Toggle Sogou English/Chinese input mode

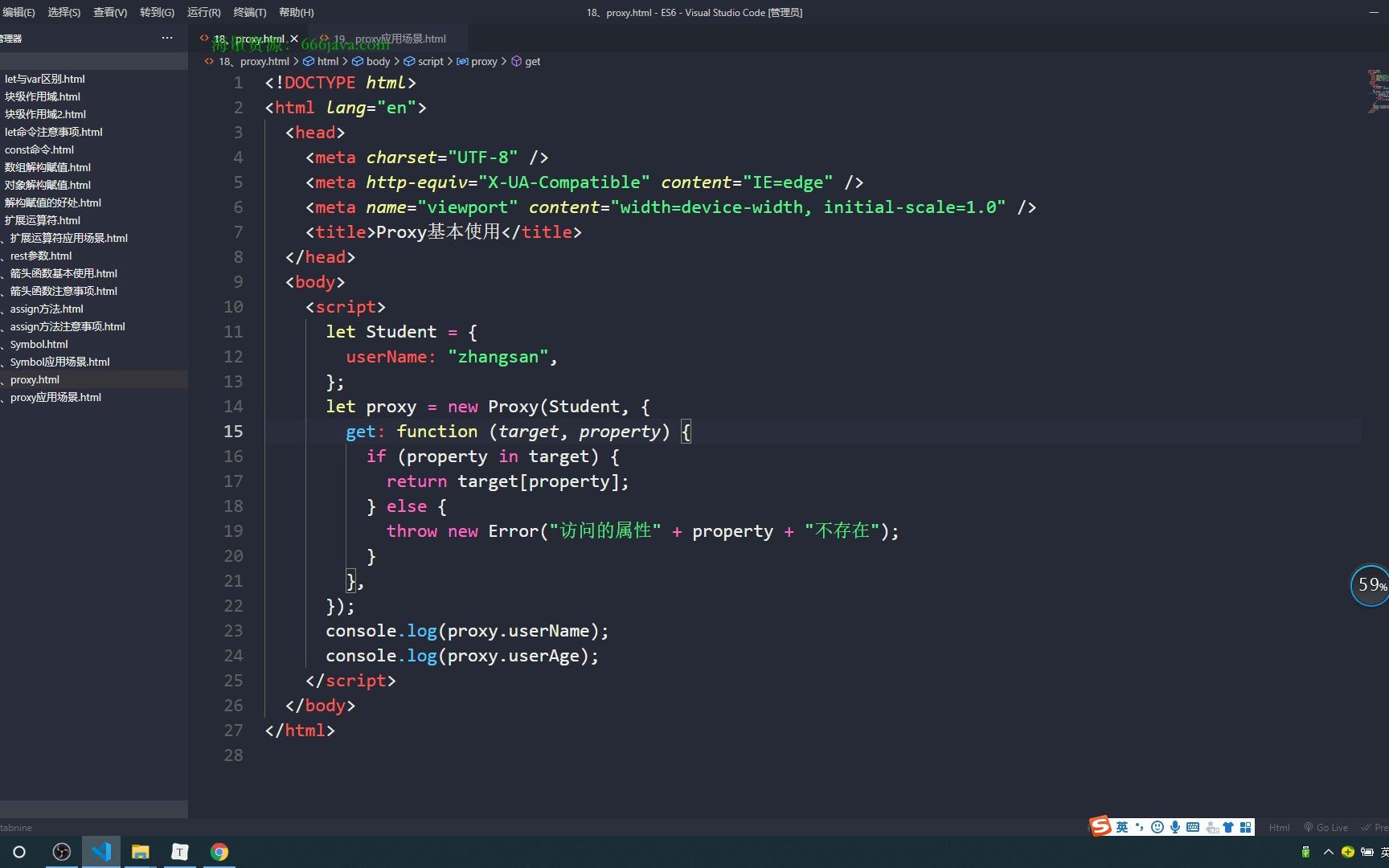(x=1122, y=827)
